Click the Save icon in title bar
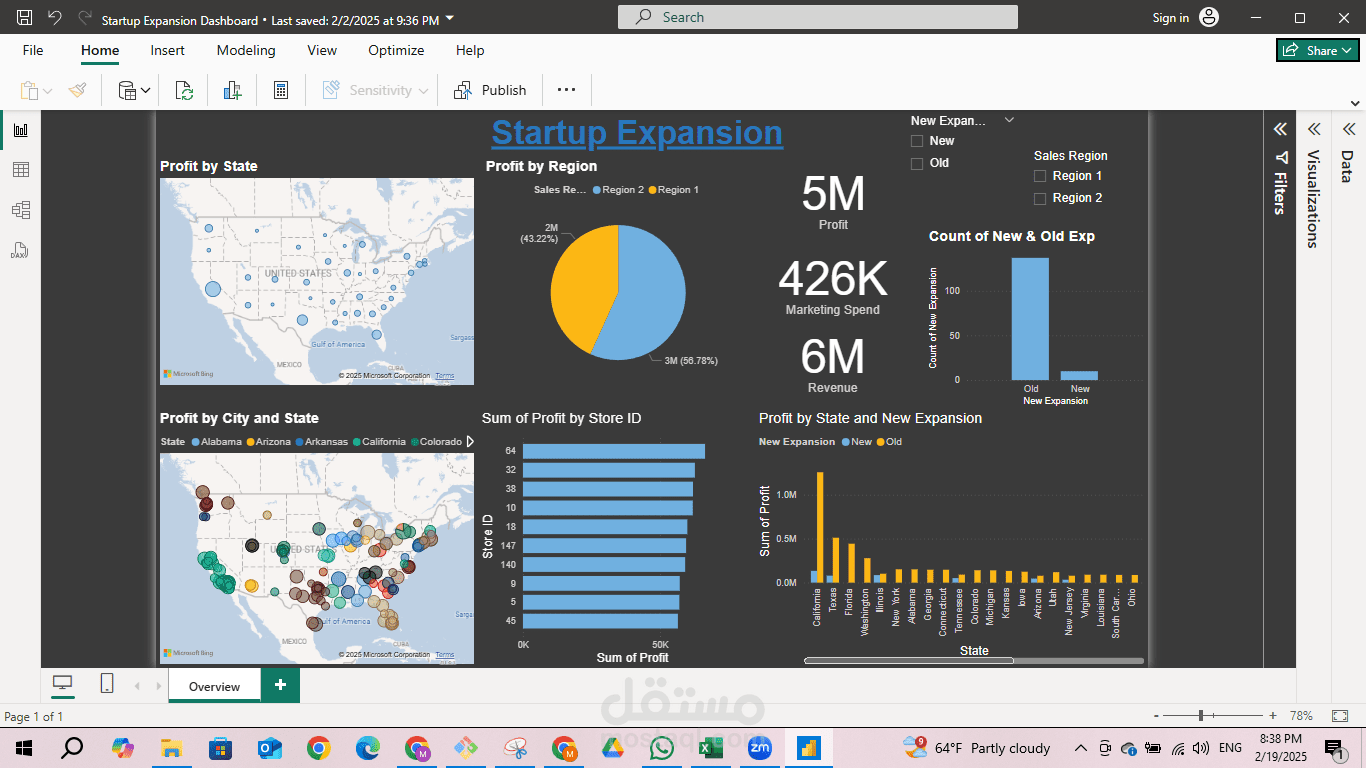This screenshot has height=768, width=1366. click(25, 18)
